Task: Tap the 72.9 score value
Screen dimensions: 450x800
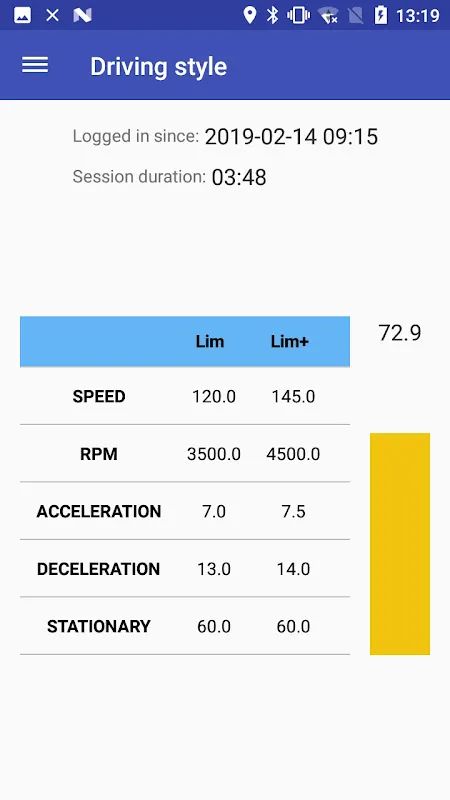Action: pos(399,333)
